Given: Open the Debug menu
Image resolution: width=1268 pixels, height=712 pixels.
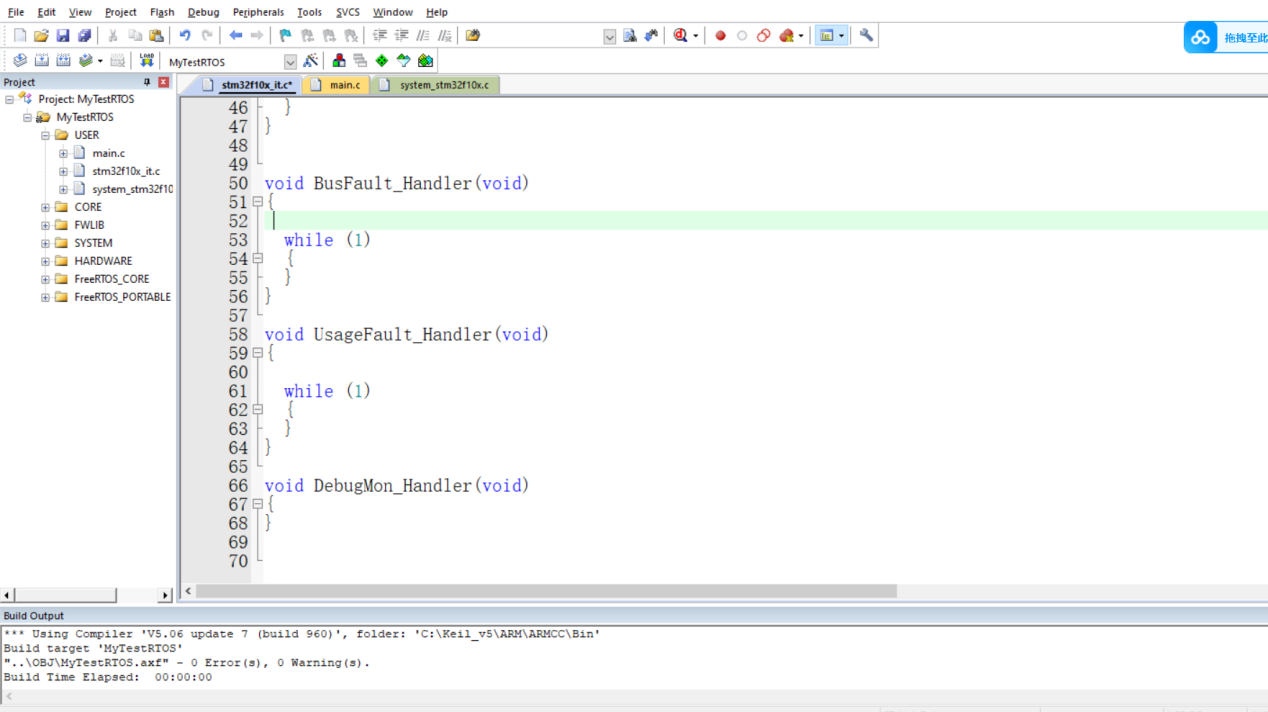Looking at the screenshot, I should 203,12.
